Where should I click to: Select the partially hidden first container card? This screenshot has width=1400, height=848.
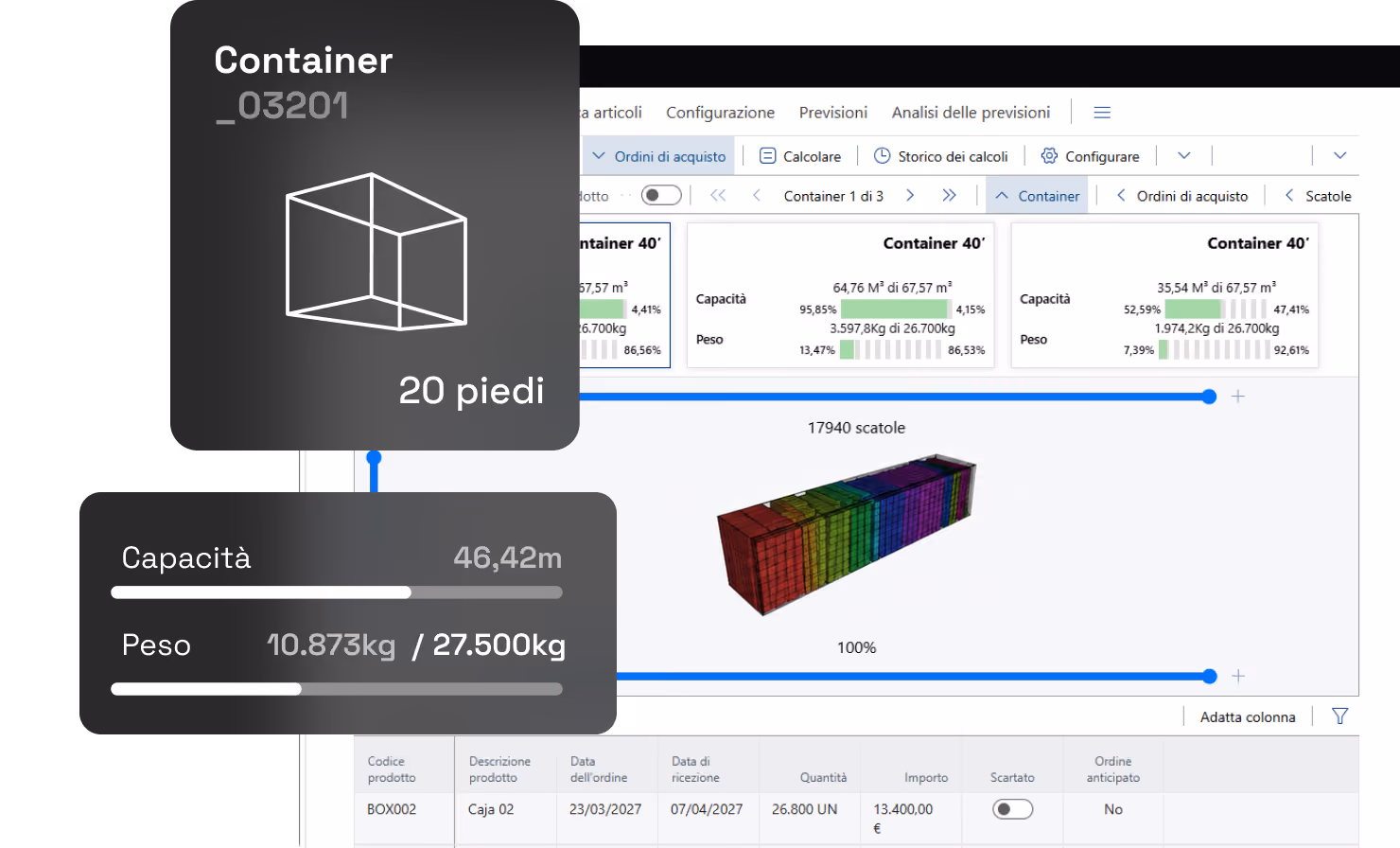(x=624, y=295)
